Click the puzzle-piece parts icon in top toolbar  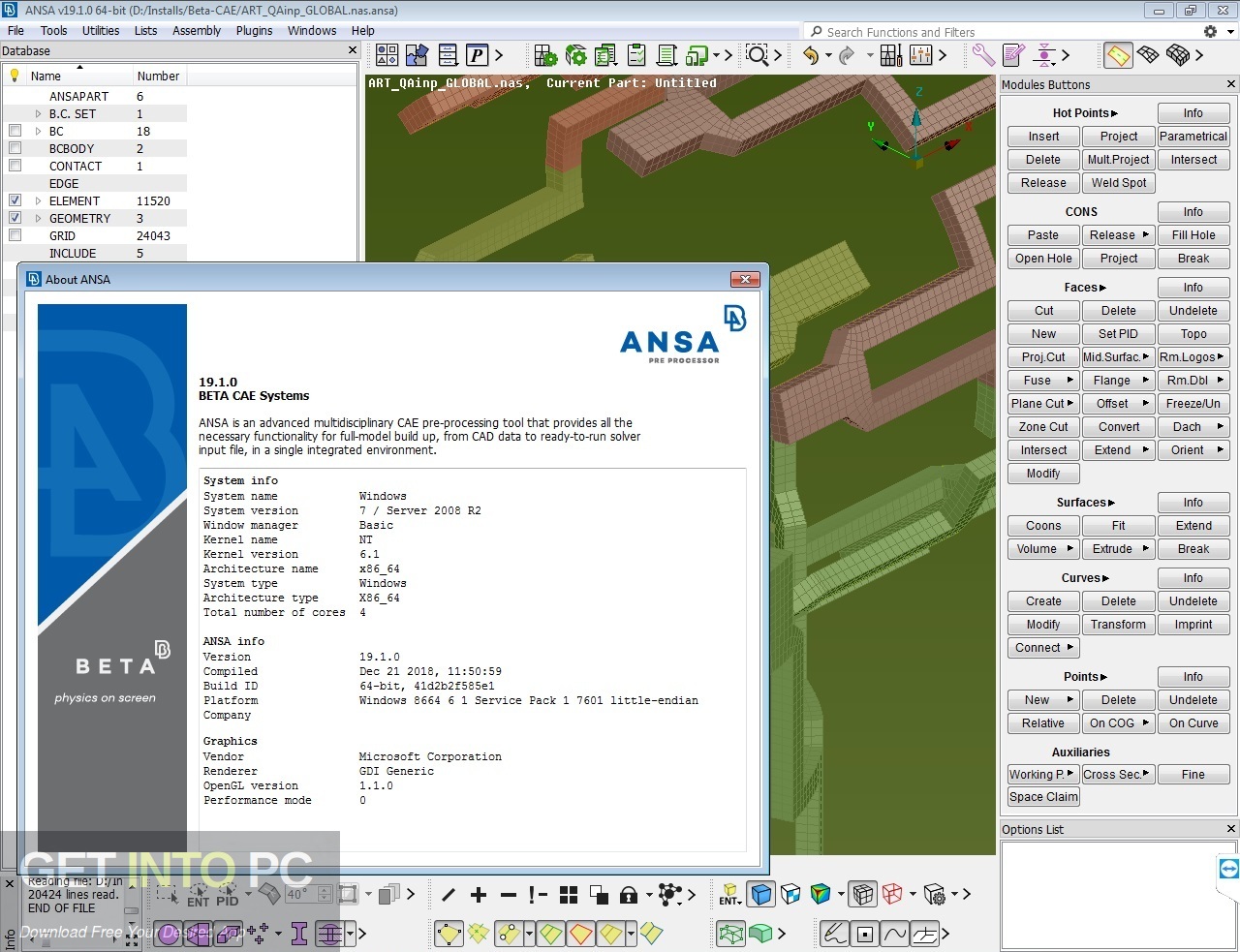pos(418,55)
